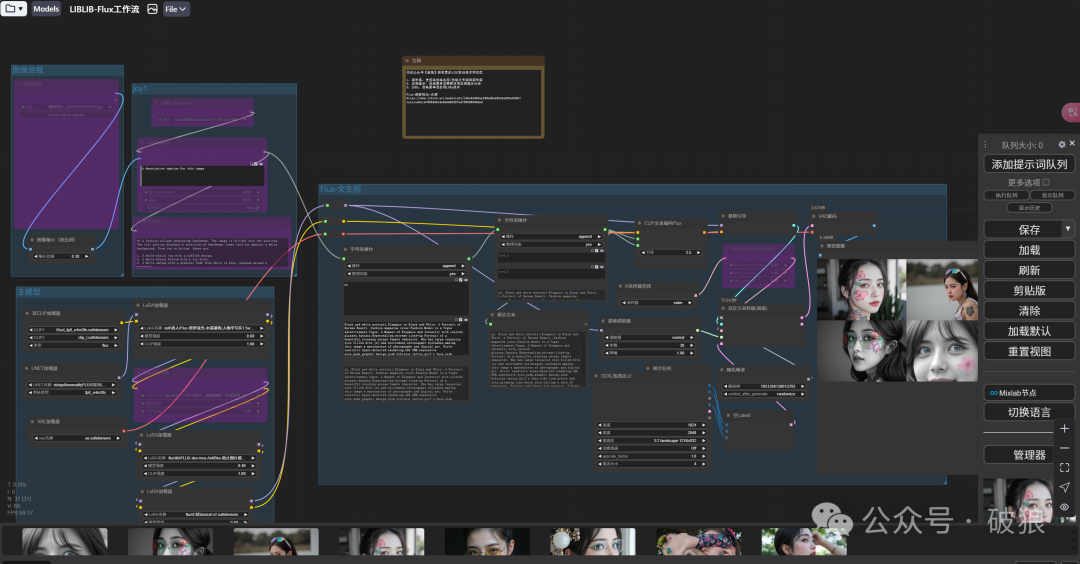Collapse the UNET加载器 node dot
The image size is (1080, 564).
click(x=25, y=368)
